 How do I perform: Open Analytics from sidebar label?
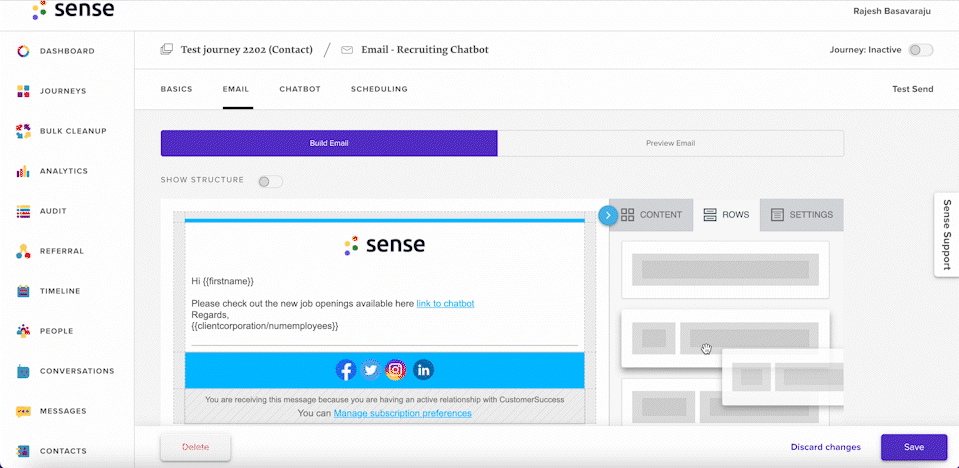pos(64,171)
